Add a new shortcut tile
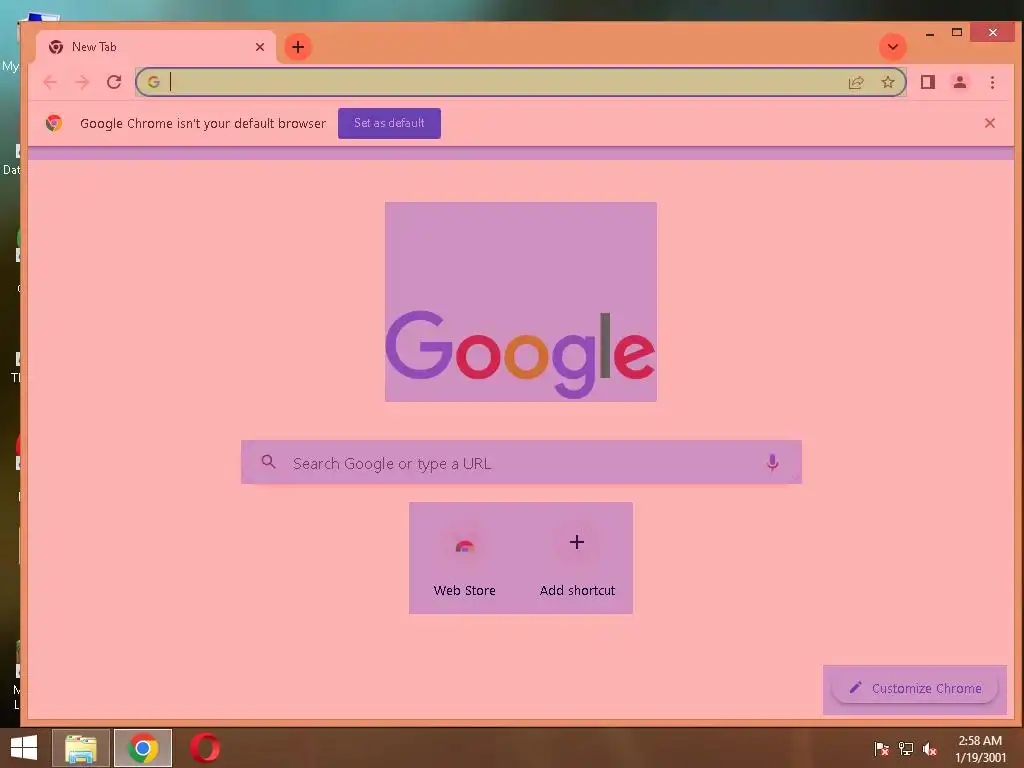Image resolution: width=1024 pixels, height=768 pixels. (x=577, y=559)
